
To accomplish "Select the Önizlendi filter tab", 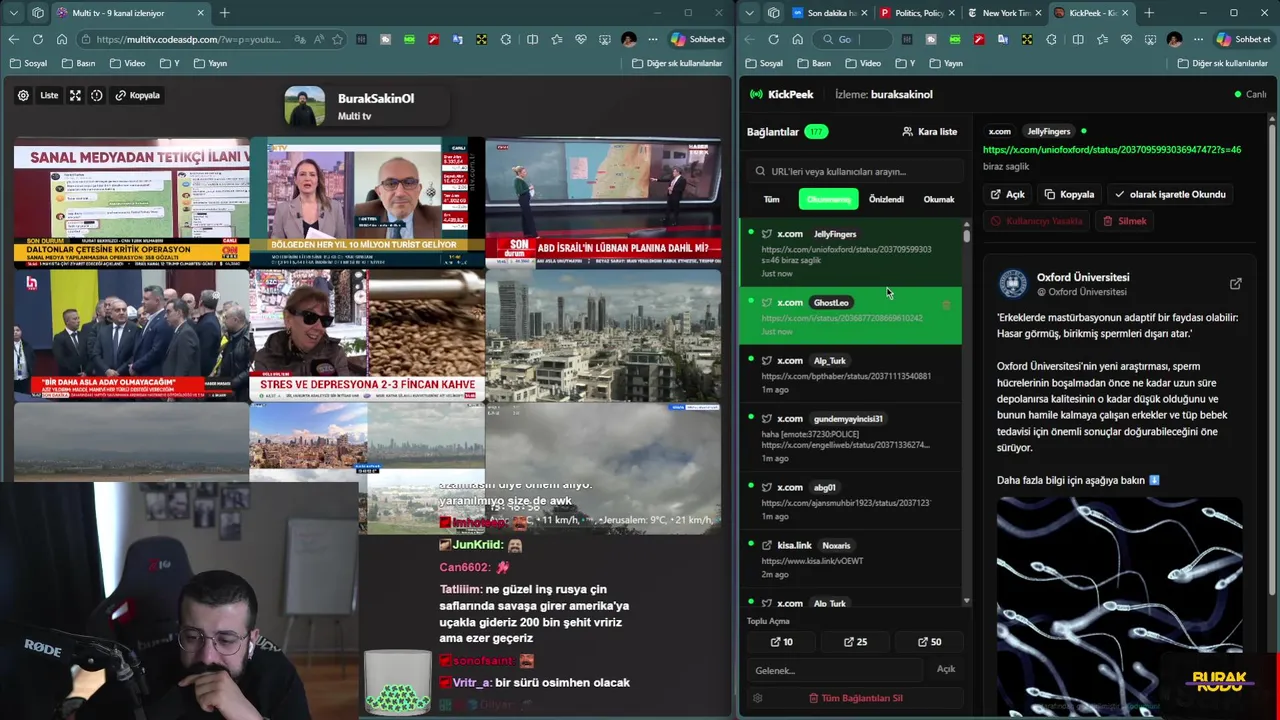I will pos(886,199).
